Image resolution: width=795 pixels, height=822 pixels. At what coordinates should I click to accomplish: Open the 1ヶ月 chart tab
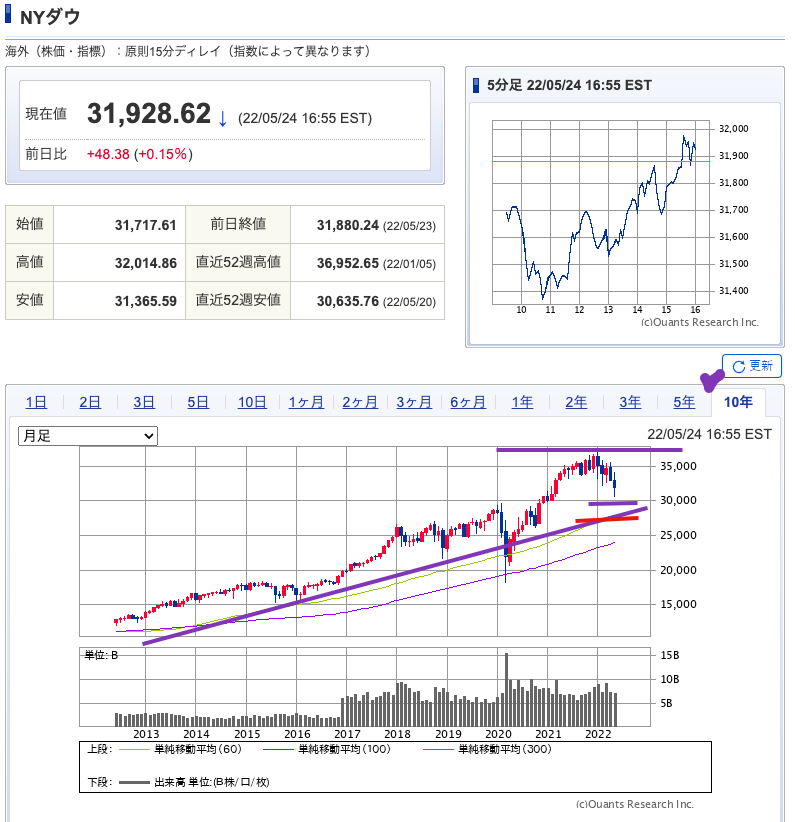306,402
